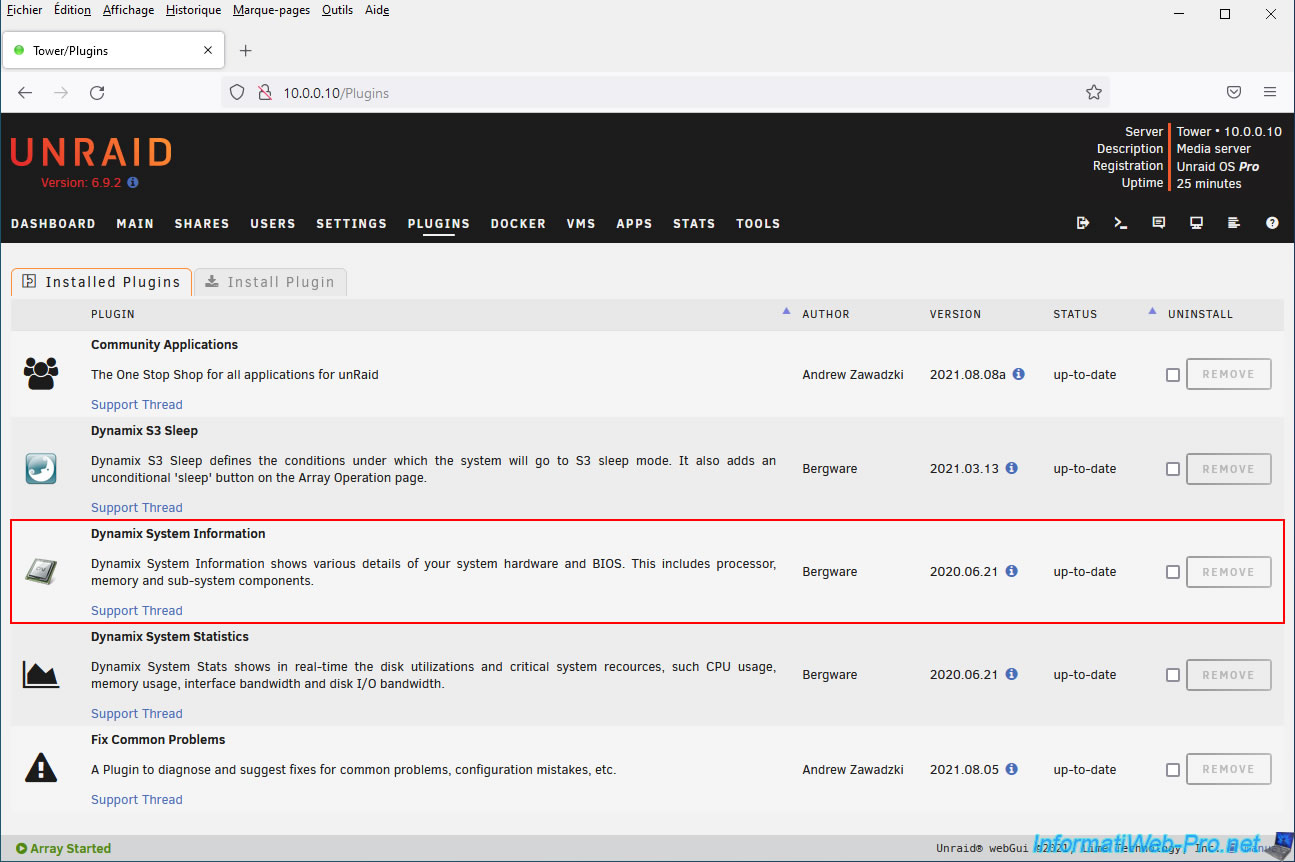Open the Firefox hamburger application menu
Viewport: 1295px width, 862px height.
[1269, 92]
